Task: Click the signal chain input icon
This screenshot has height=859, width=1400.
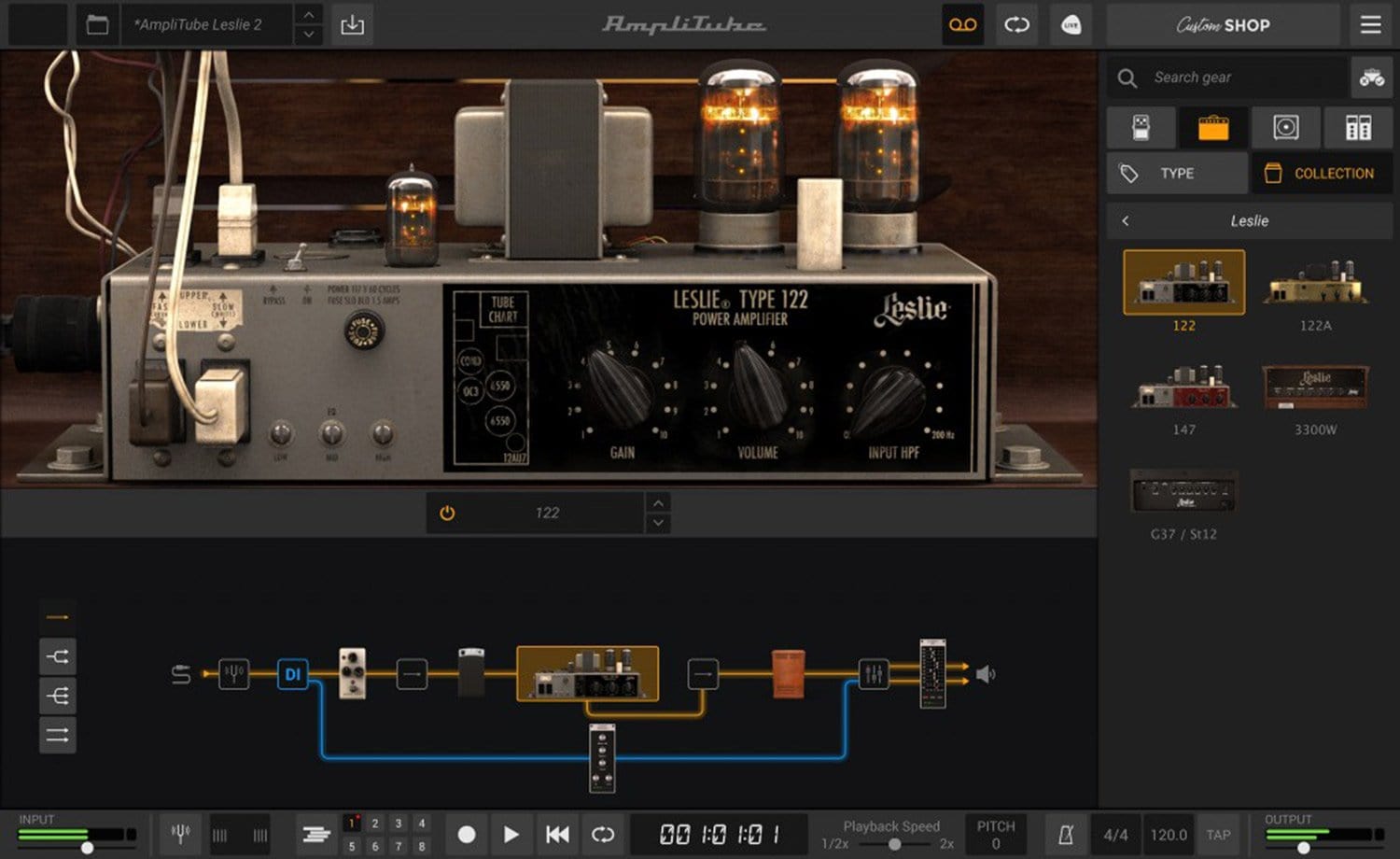Action: tap(181, 674)
